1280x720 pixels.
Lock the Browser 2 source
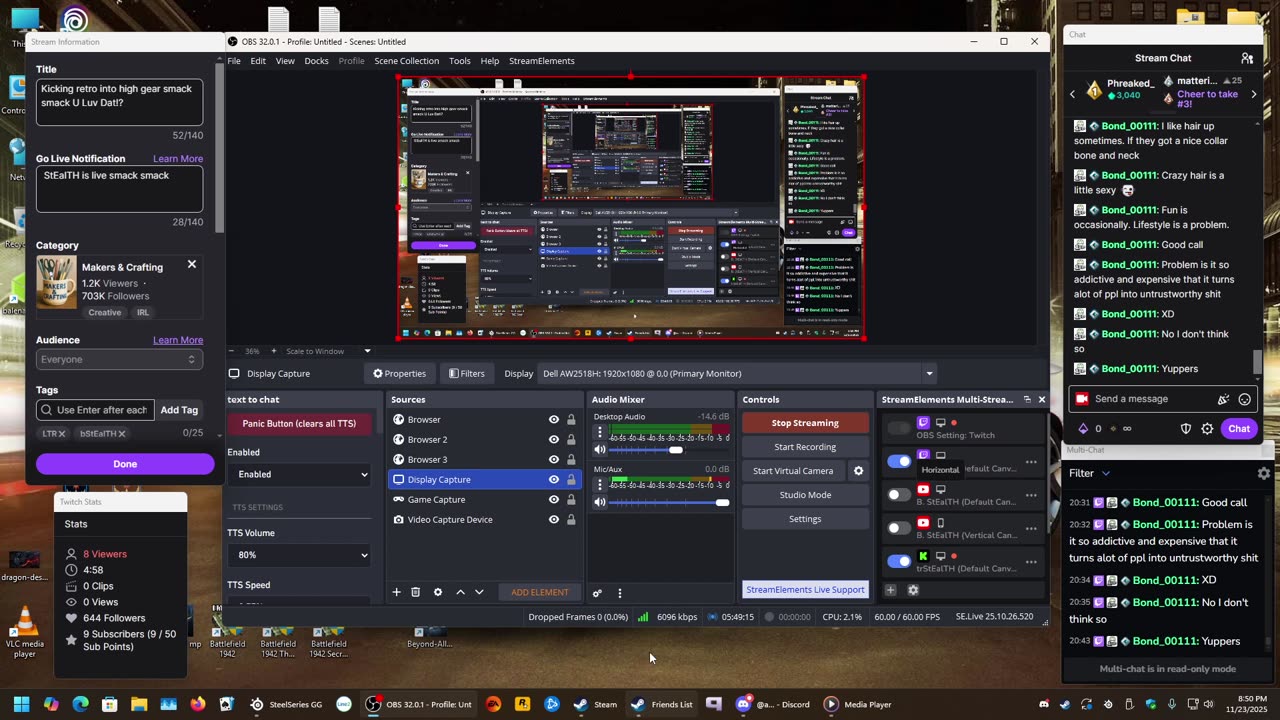coord(571,440)
